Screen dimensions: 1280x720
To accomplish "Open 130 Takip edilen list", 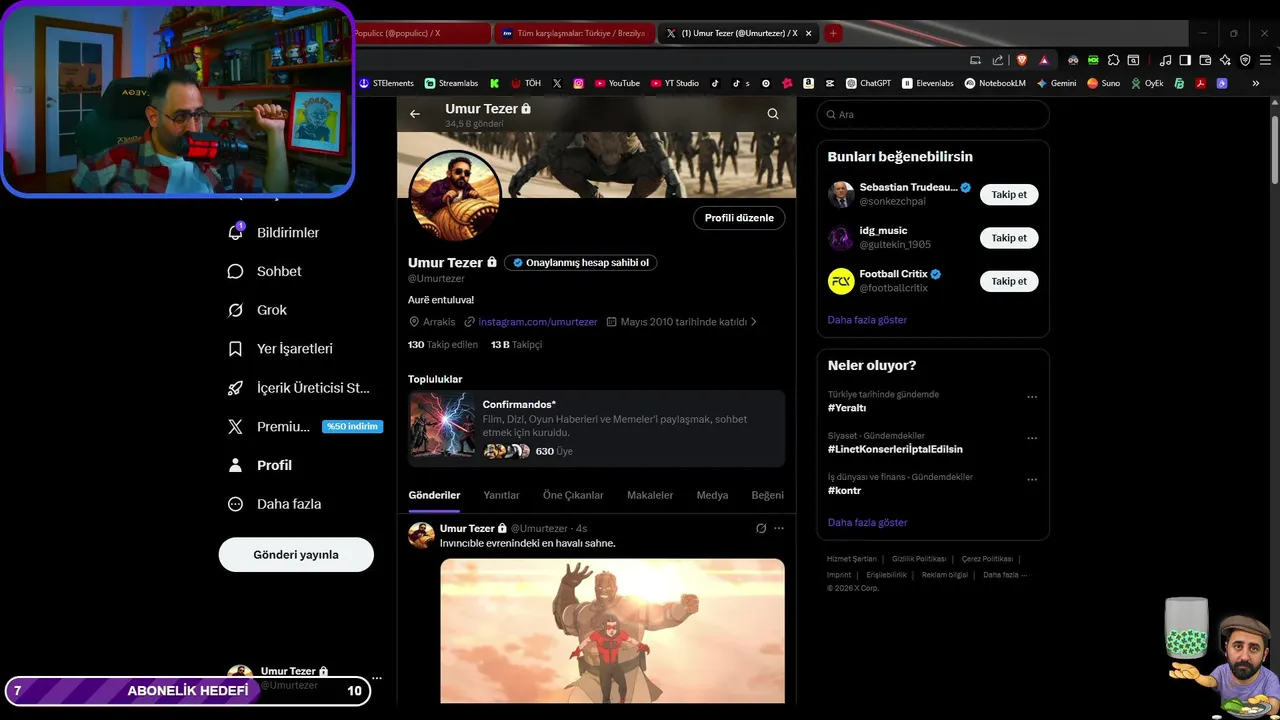I will 443,345.
